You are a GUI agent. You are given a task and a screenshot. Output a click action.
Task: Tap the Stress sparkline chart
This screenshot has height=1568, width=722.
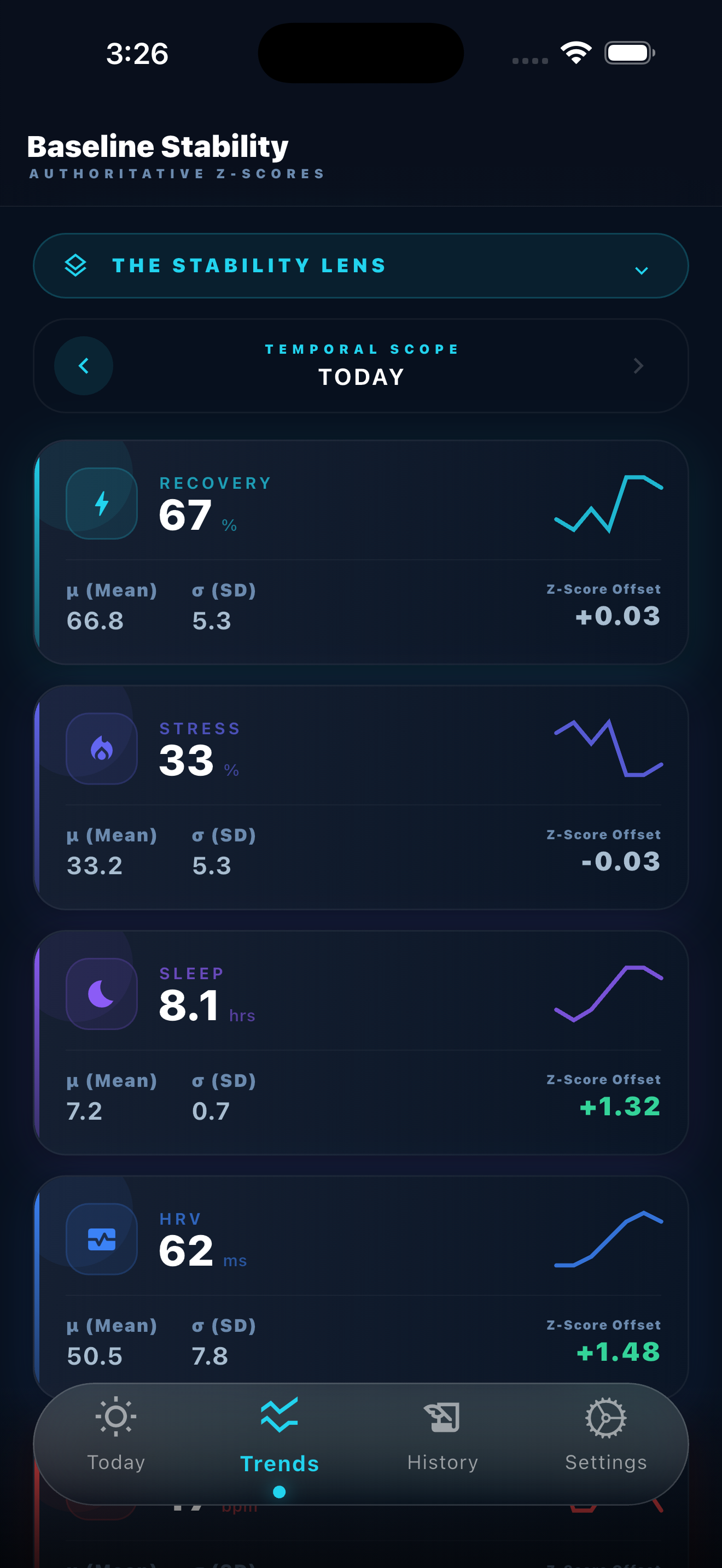(x=608, y=748)
